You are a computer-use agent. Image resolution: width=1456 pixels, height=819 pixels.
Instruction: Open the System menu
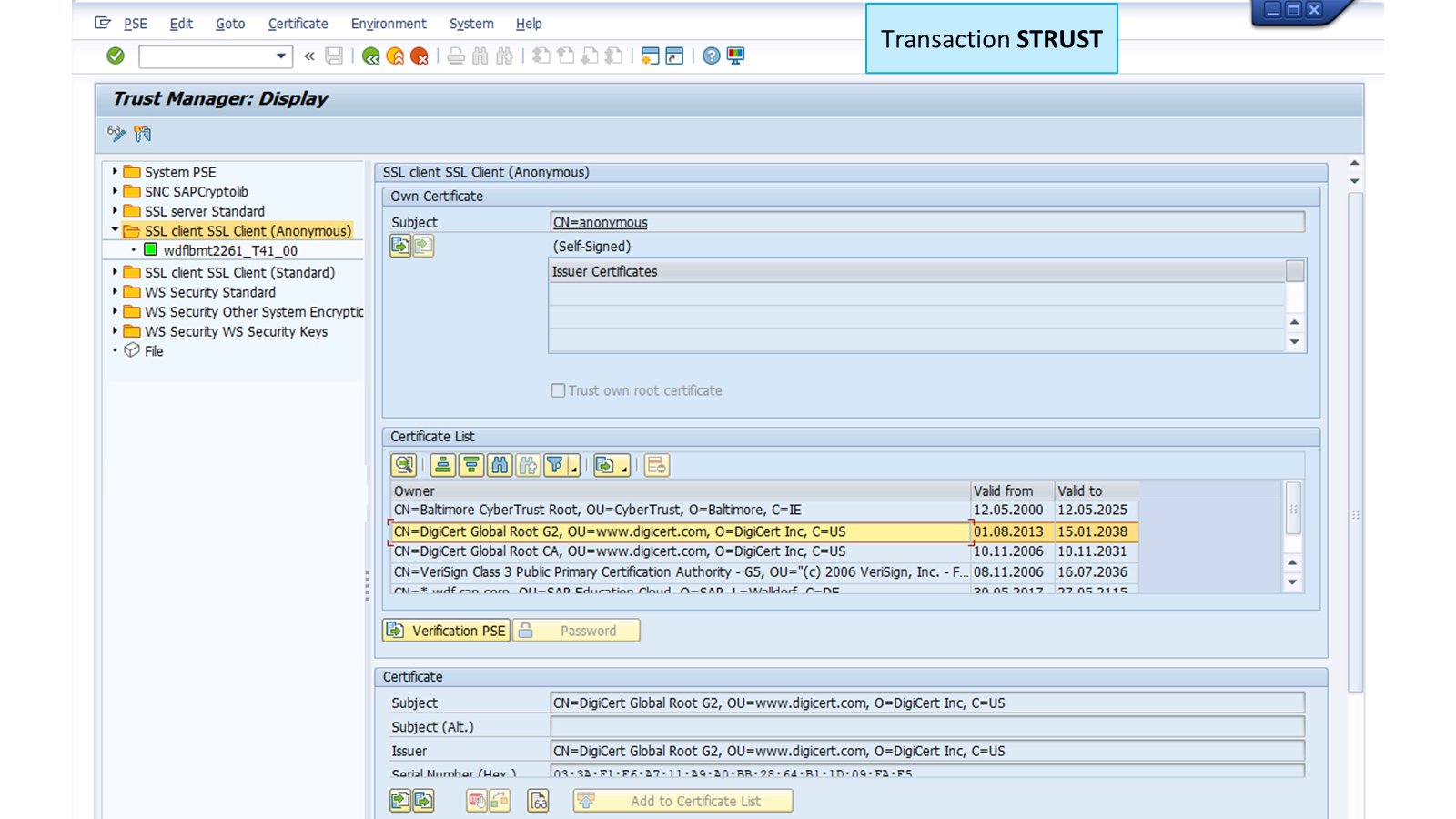[471, 24]
